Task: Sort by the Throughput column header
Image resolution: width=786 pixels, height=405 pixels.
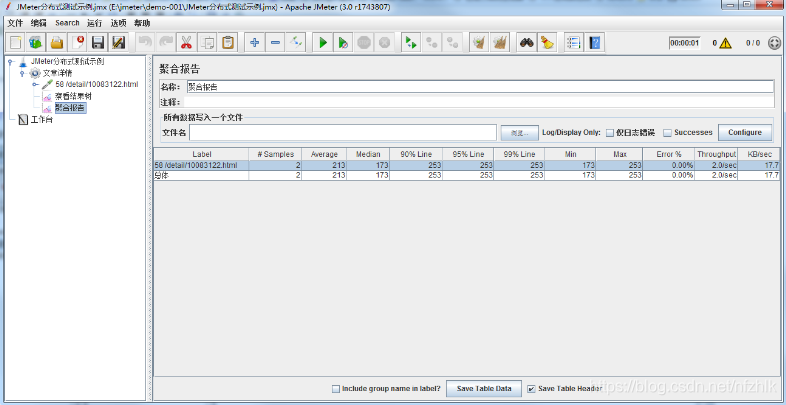Action: [x=716, y=154]
